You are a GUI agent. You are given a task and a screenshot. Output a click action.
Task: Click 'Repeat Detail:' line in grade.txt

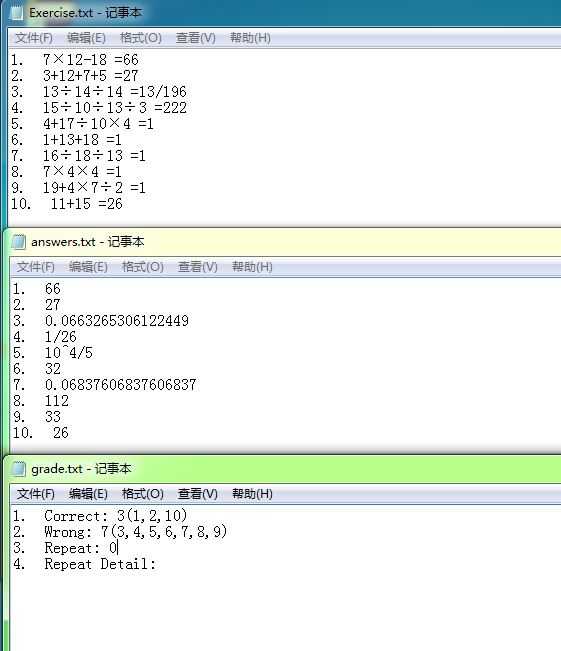click(x=100, y=564)
